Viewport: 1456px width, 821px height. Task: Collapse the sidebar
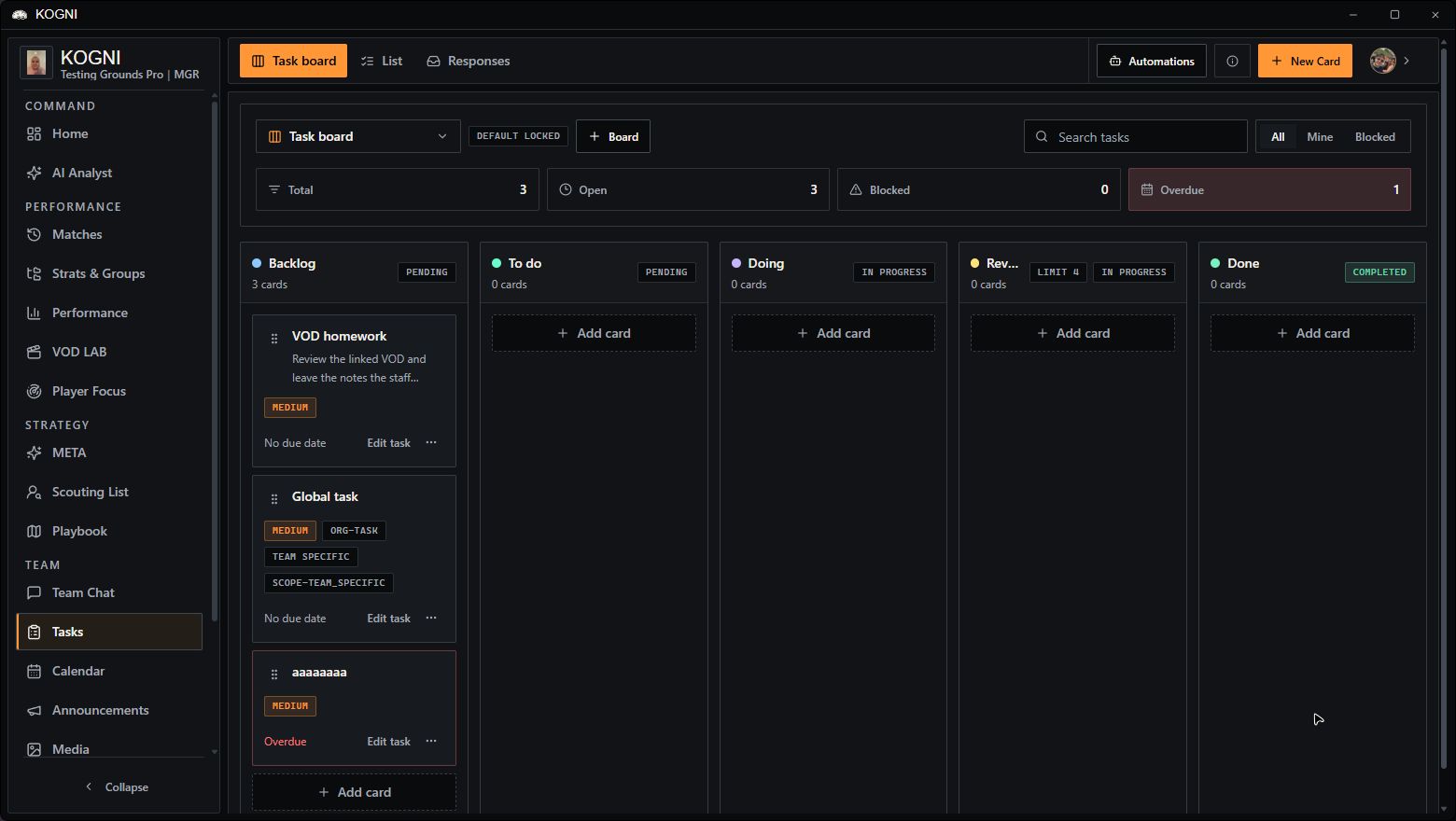point(117,786)
